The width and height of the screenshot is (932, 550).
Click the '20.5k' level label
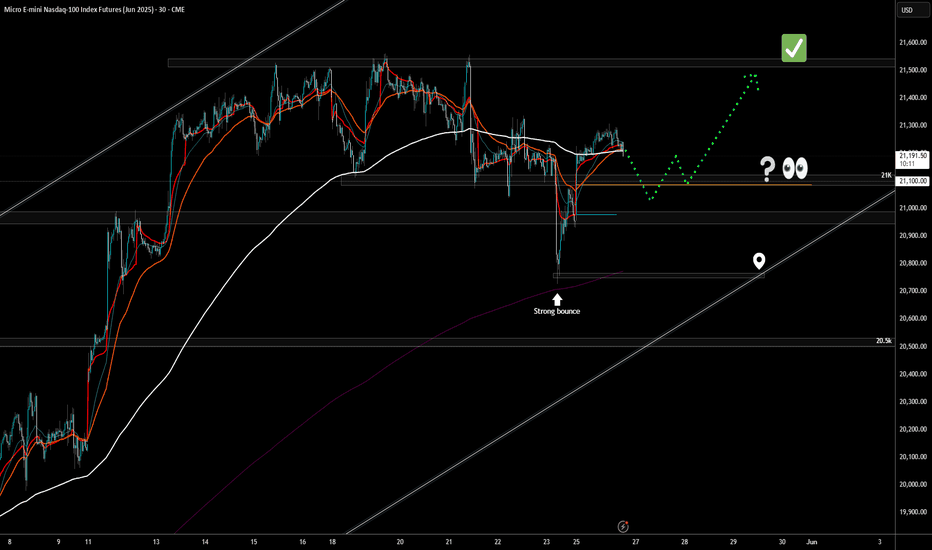coord(883,341)
